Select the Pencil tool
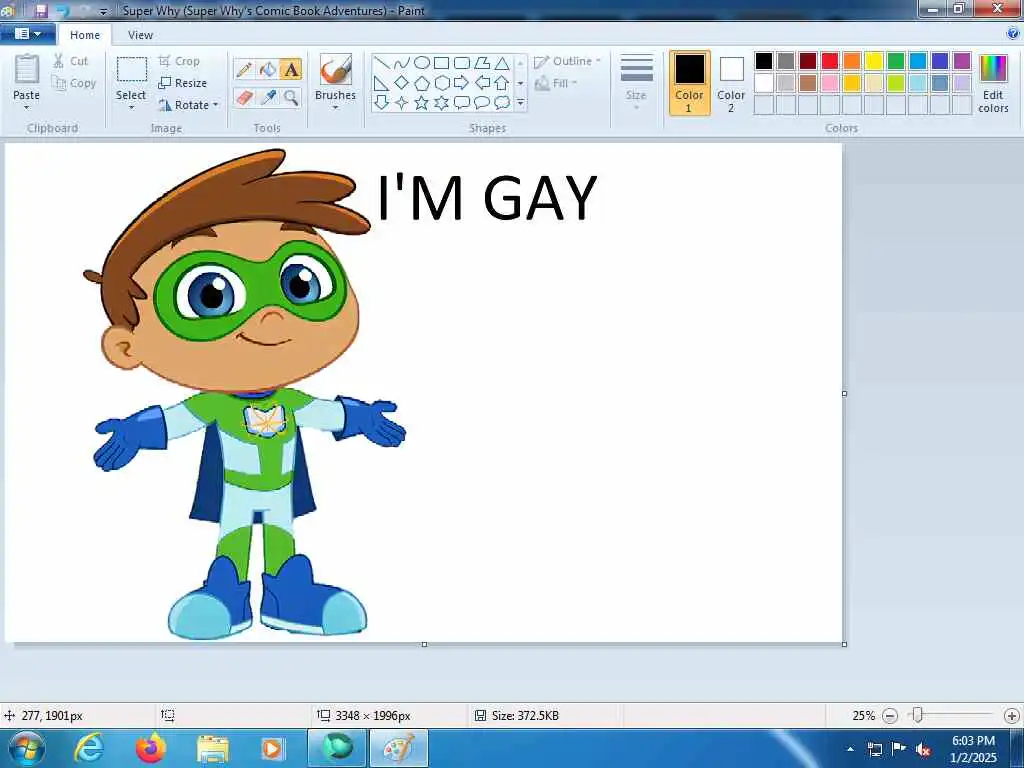 pyautogui.click(x=244, y=69)
